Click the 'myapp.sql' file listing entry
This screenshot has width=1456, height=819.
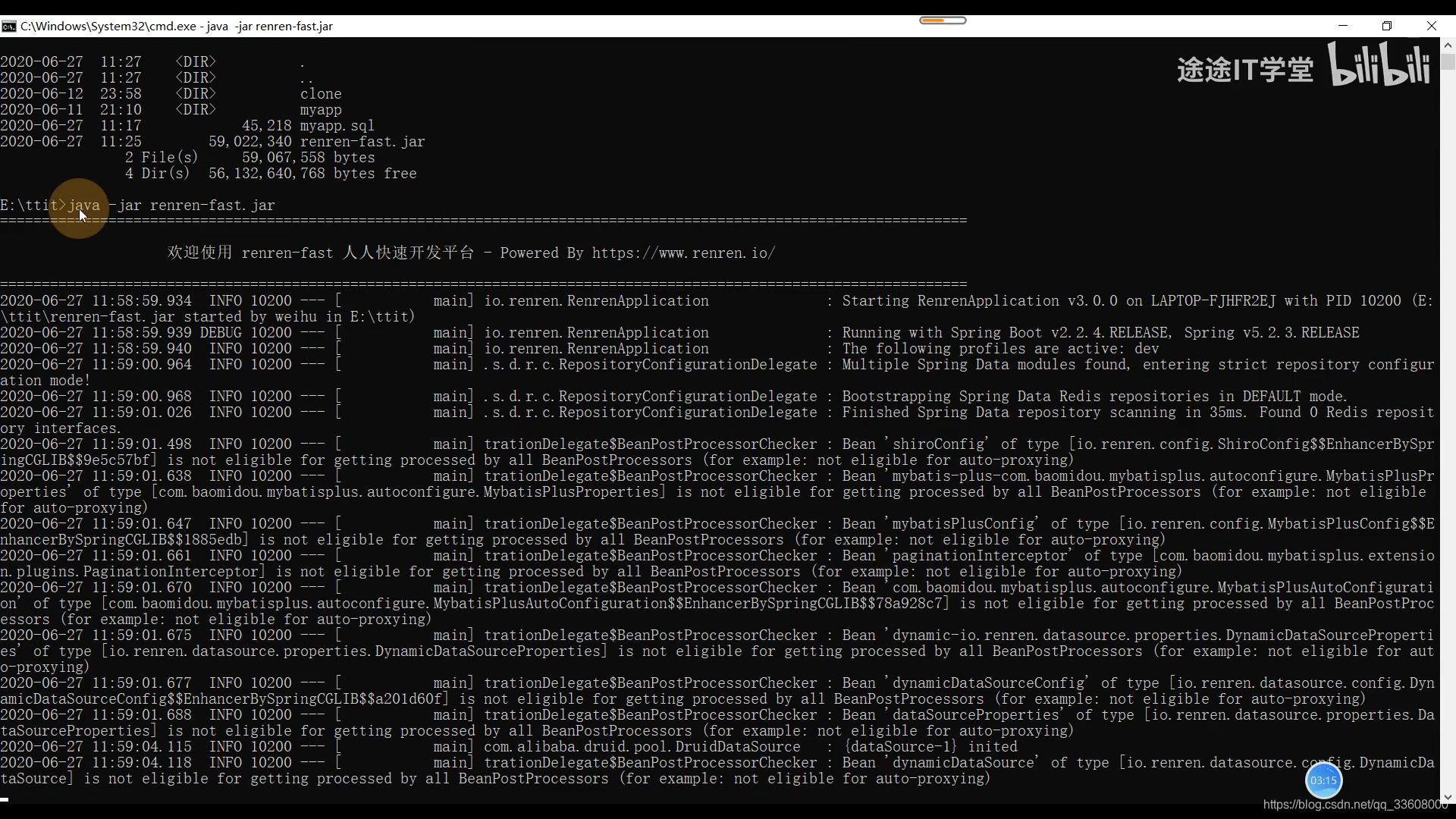337,126
